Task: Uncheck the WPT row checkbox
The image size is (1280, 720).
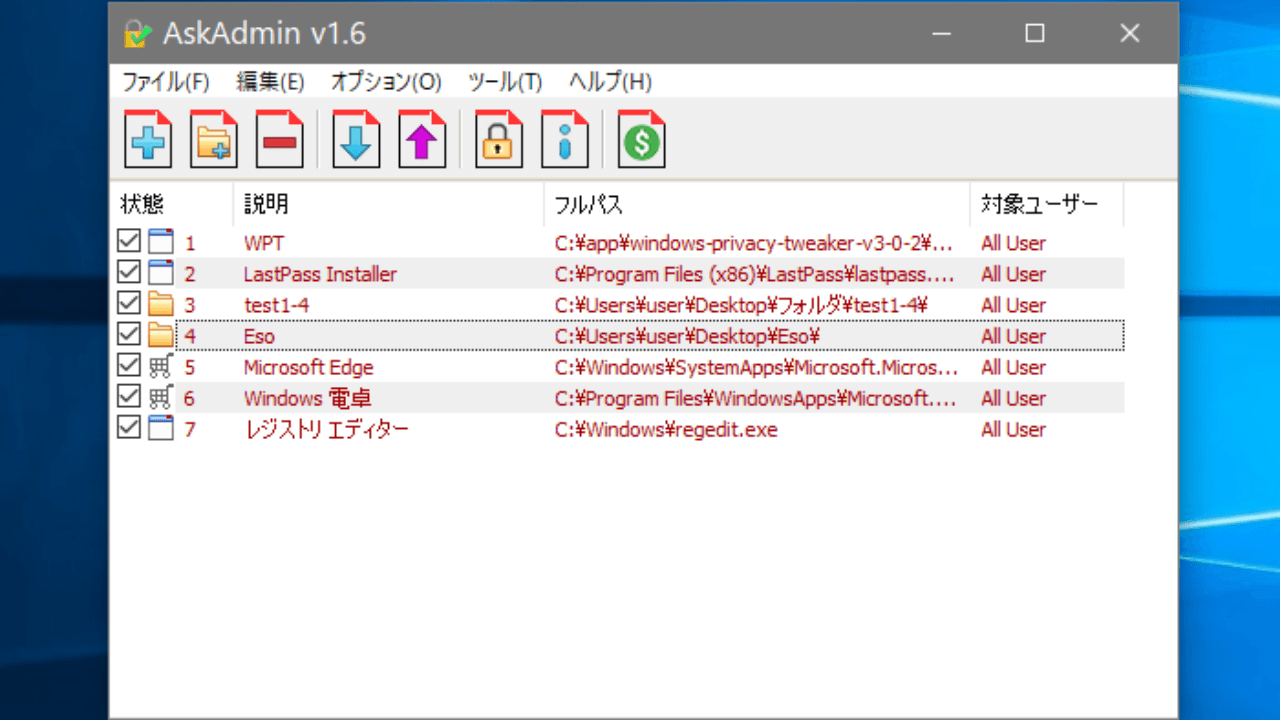Action: coord(129,242)
